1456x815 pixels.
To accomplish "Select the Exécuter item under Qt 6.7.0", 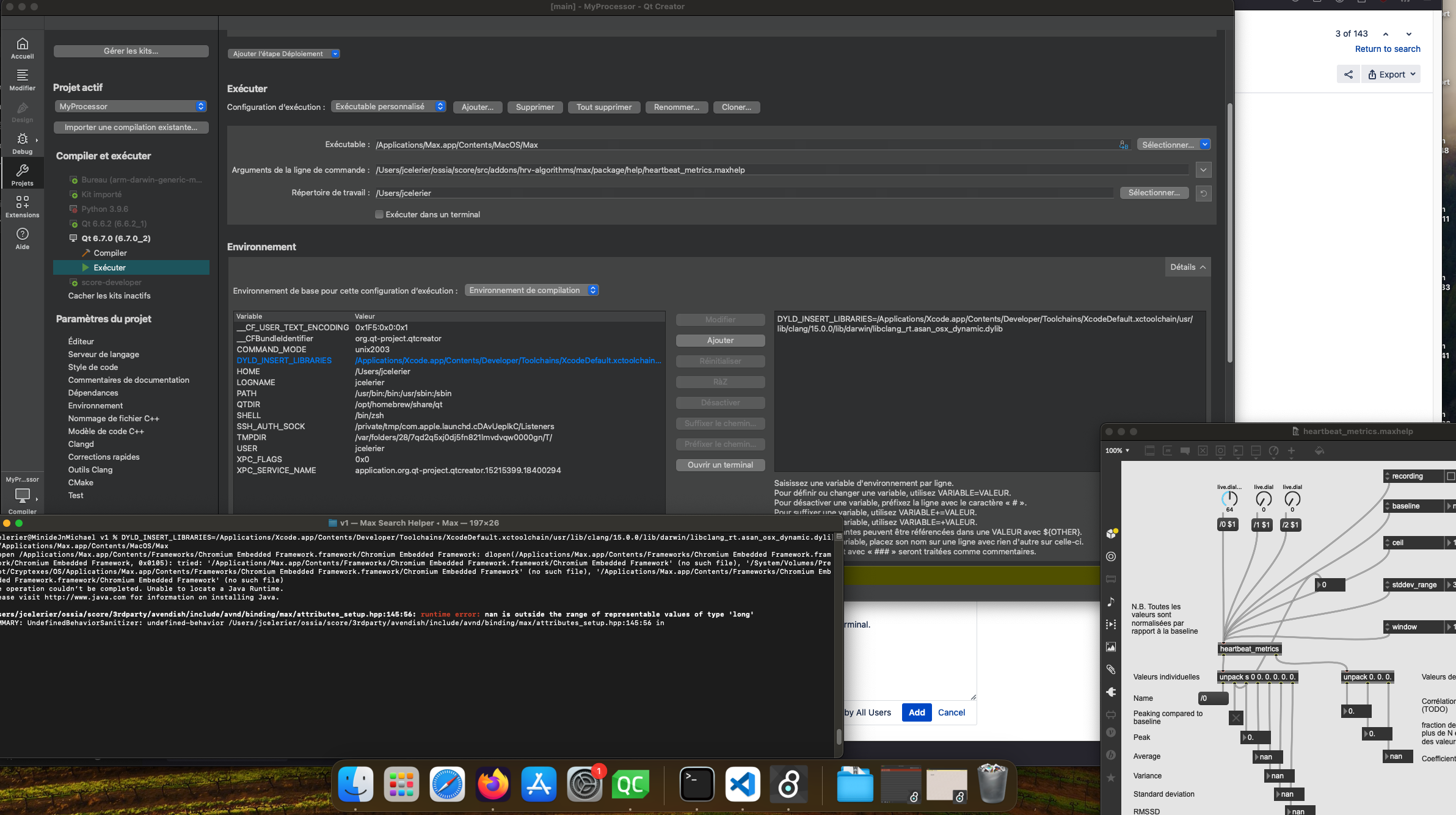I will pyautogui.click(x=131, y=267).
